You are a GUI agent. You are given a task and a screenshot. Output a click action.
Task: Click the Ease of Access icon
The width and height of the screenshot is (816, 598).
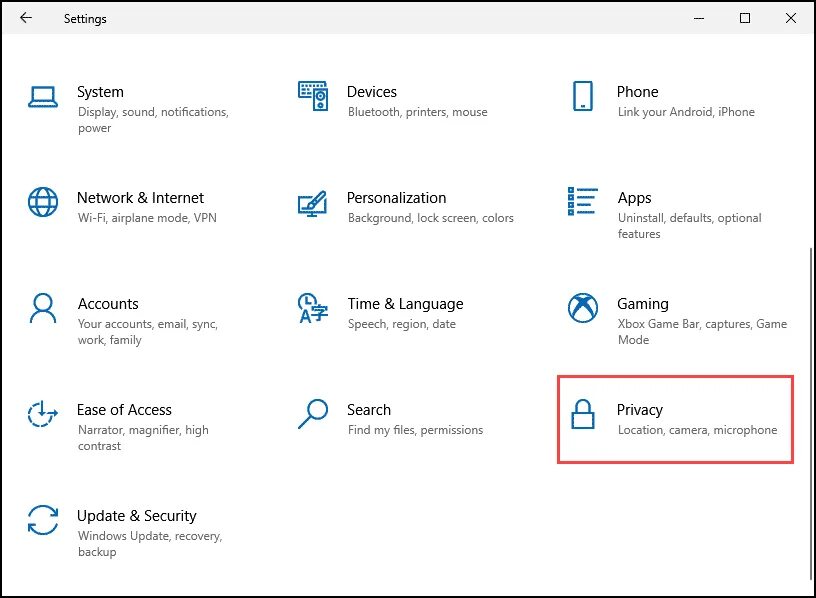click(x=42, y=414)
